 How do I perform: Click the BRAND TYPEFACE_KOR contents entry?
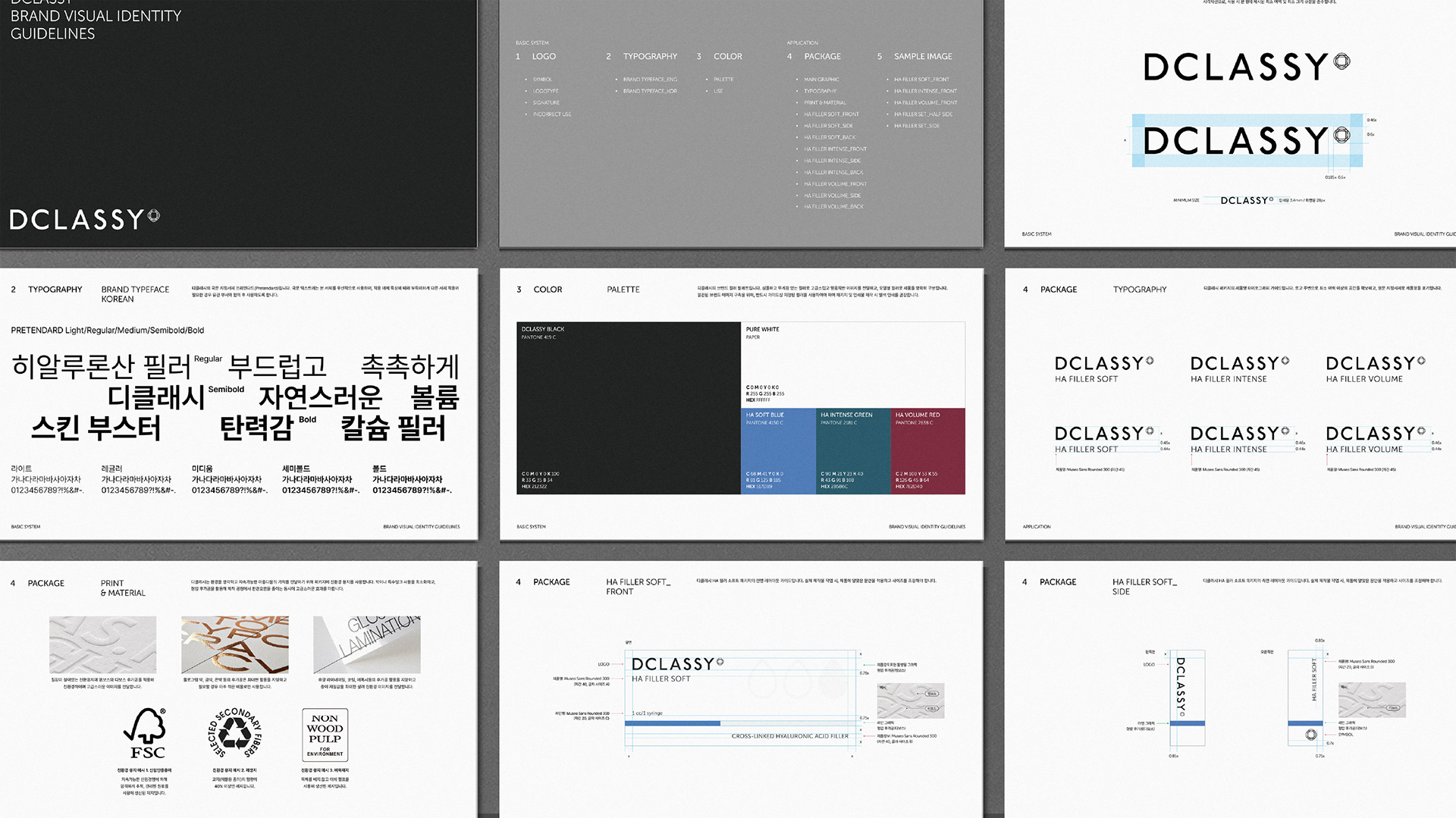[650, 91]
